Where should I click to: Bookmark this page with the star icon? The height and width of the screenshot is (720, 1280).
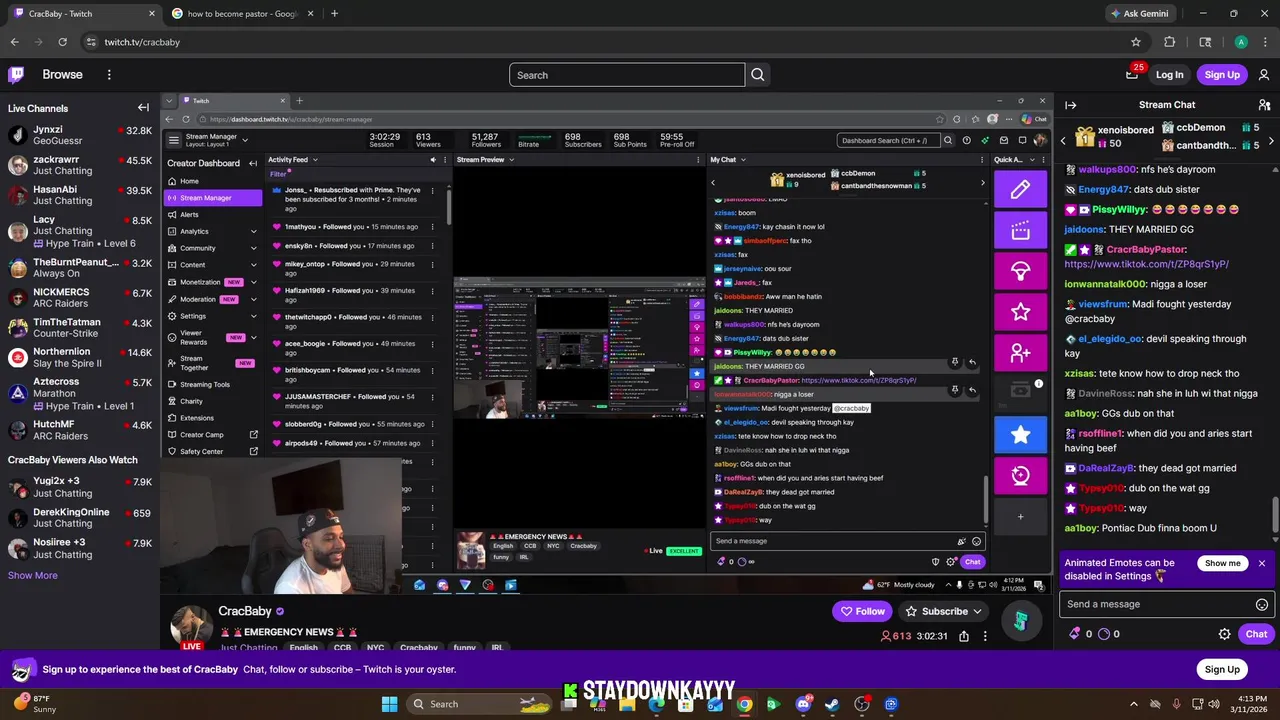[x=1136, y=42]
